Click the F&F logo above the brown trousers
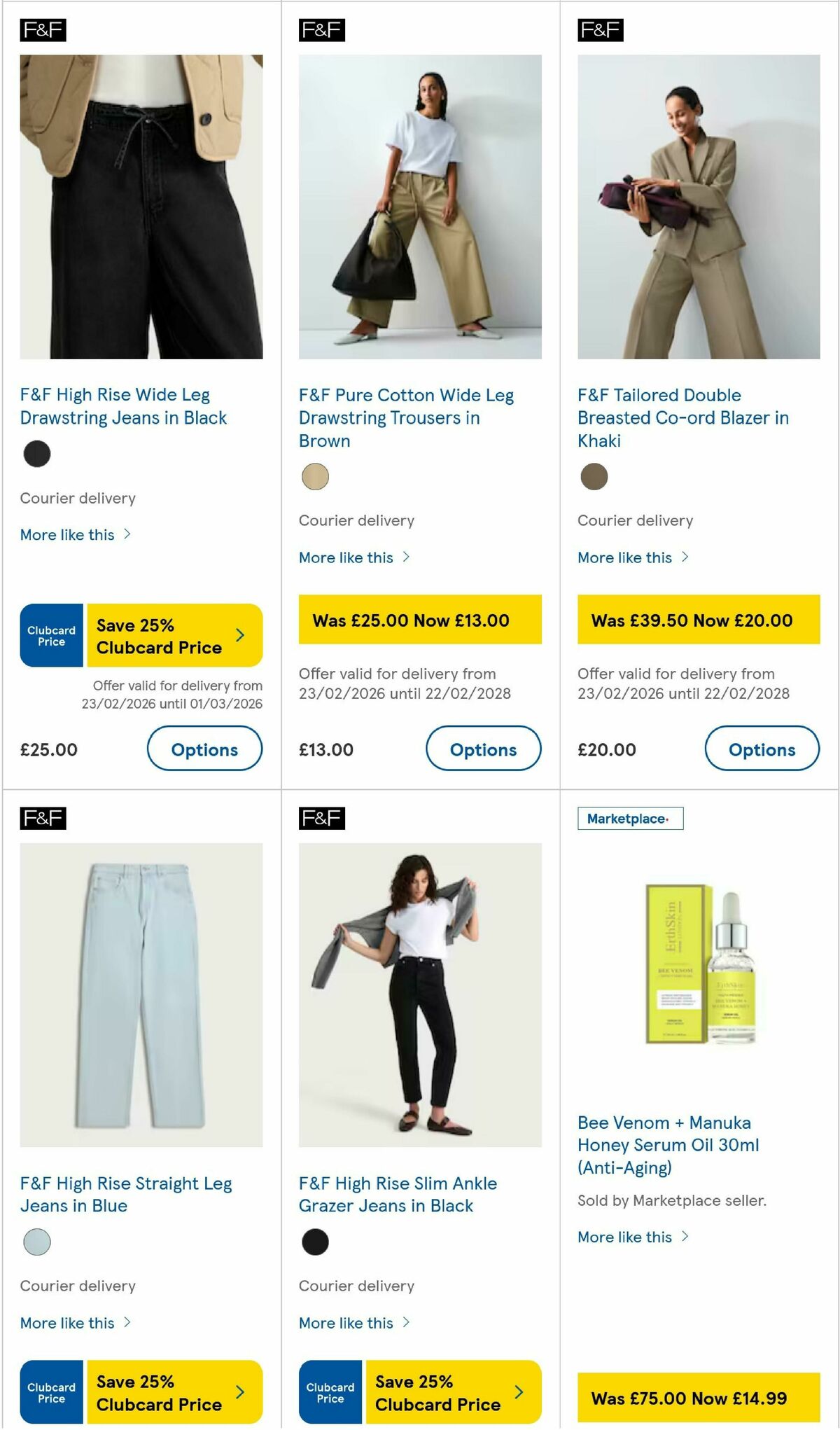This screenshot has width=840, height=1430. [x=322, y=31]
